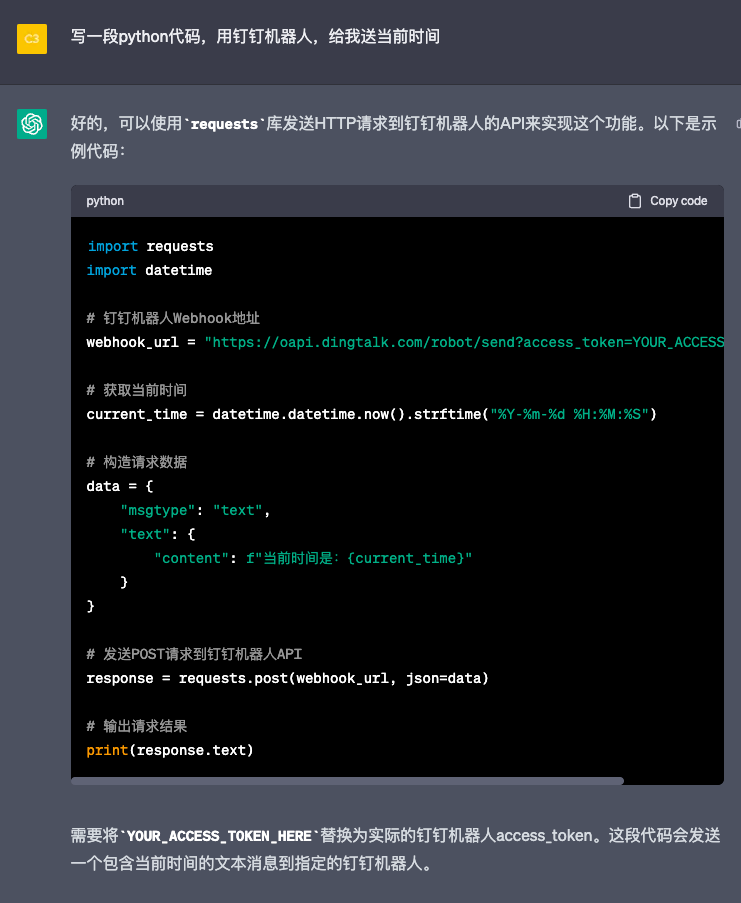This screenshot has height=903, width=741.
Task: Click the user prompt about 钉钉机器人
Action: click(x=255, y=37)
